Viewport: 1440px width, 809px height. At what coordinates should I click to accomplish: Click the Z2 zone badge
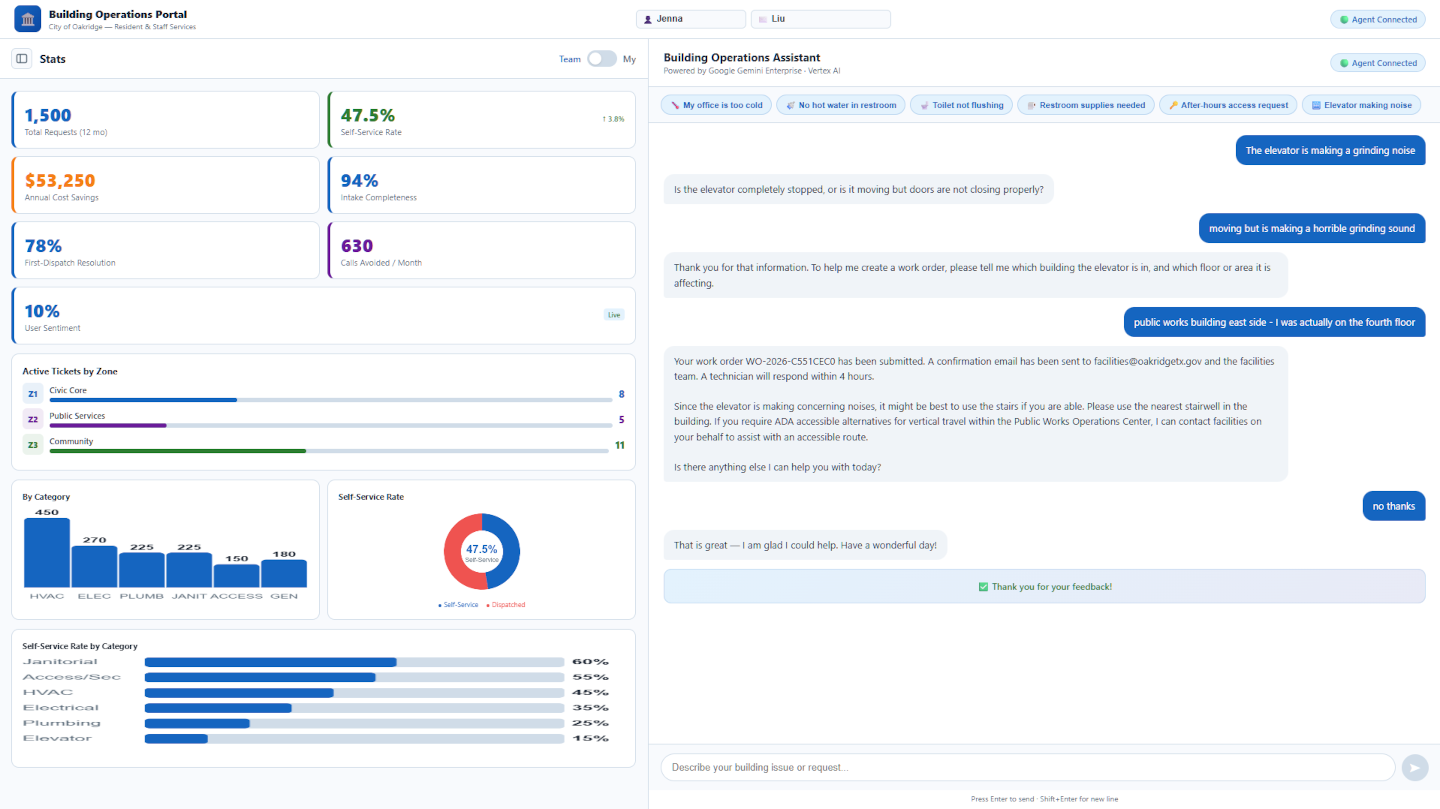[33, 420]
